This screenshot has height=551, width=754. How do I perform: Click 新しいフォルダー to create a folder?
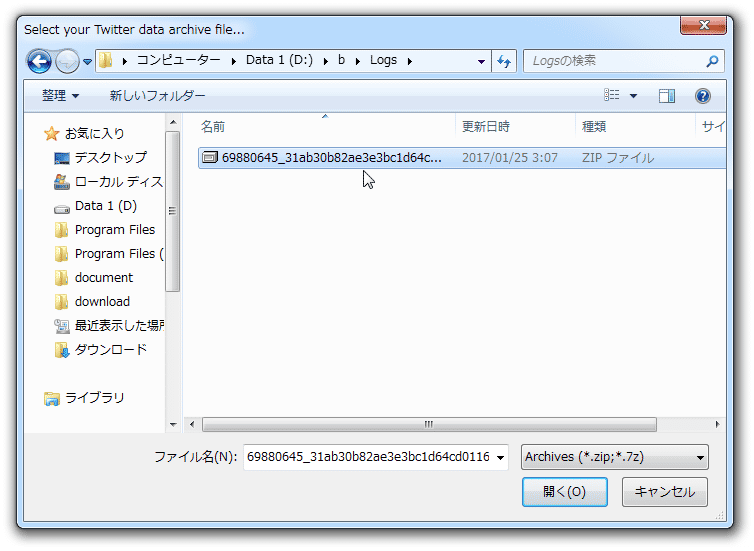pos(157,96)
